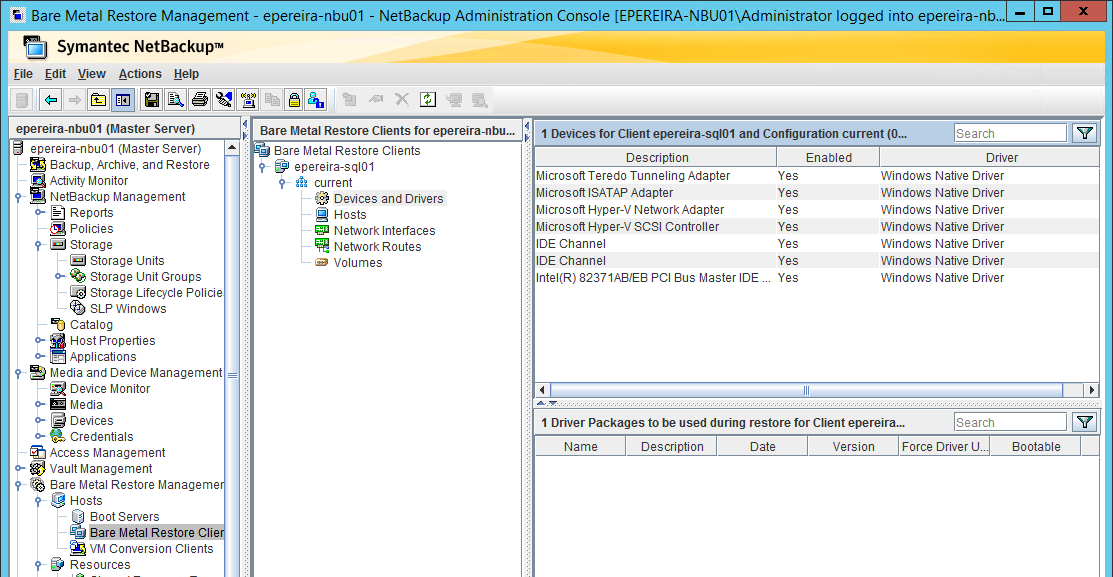
Task: Click filter icon in Driver Packages pane
Action: pyautogui.click(x=1085, y=422)
